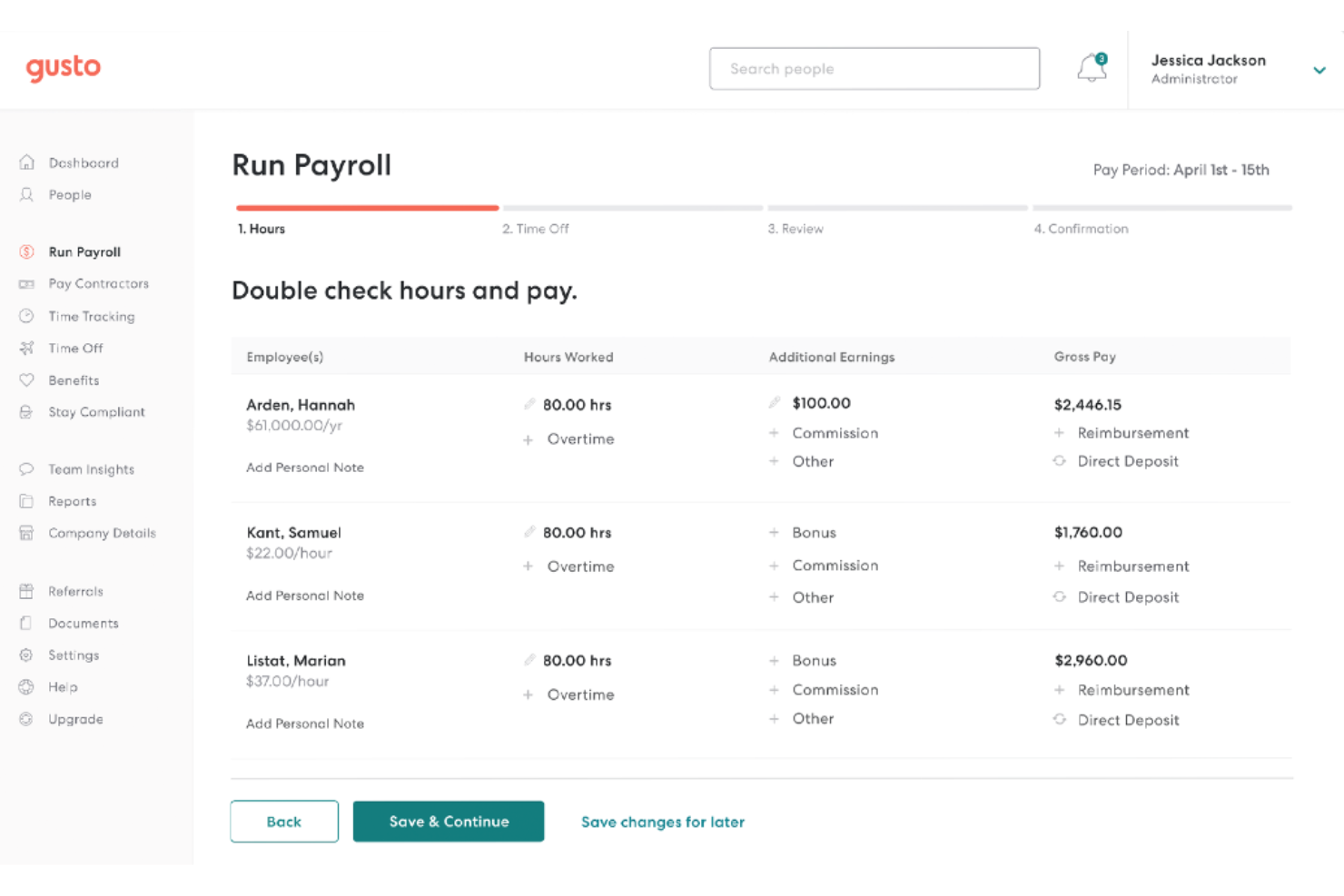Focus the Search people field
This screenshot has width=1344, height=896.
[x=875, y=69]
